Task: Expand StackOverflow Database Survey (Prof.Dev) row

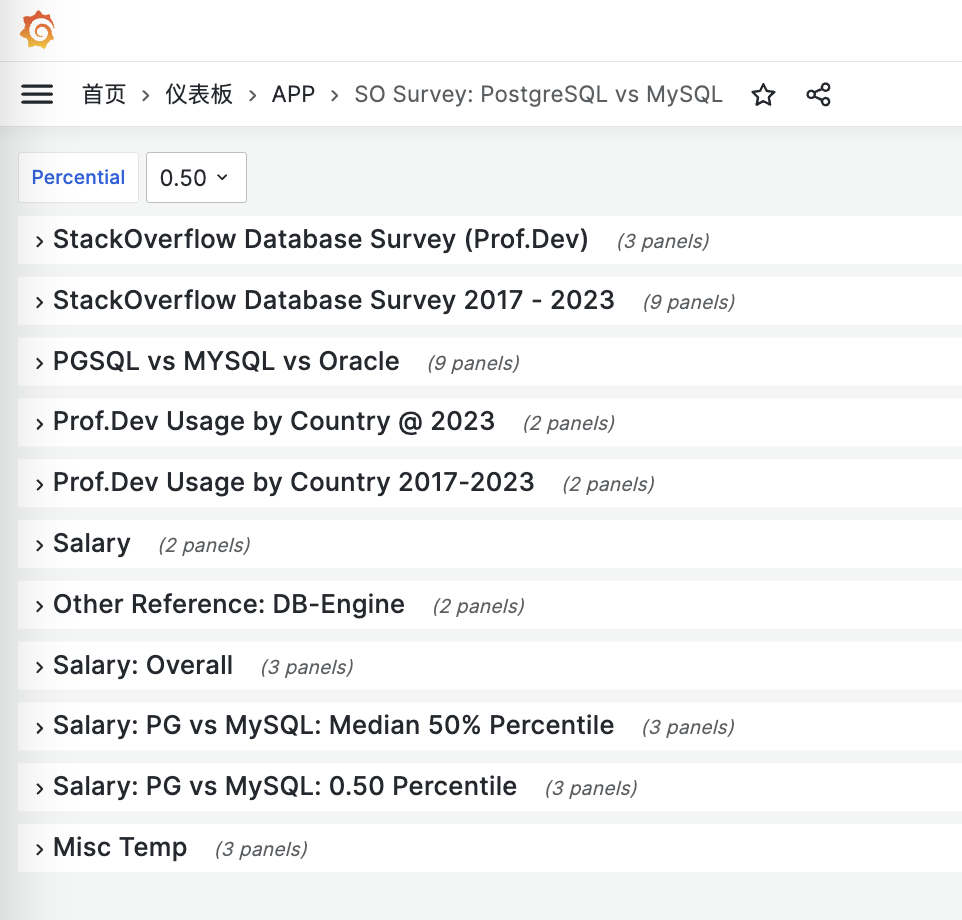Action: [320, 240]
